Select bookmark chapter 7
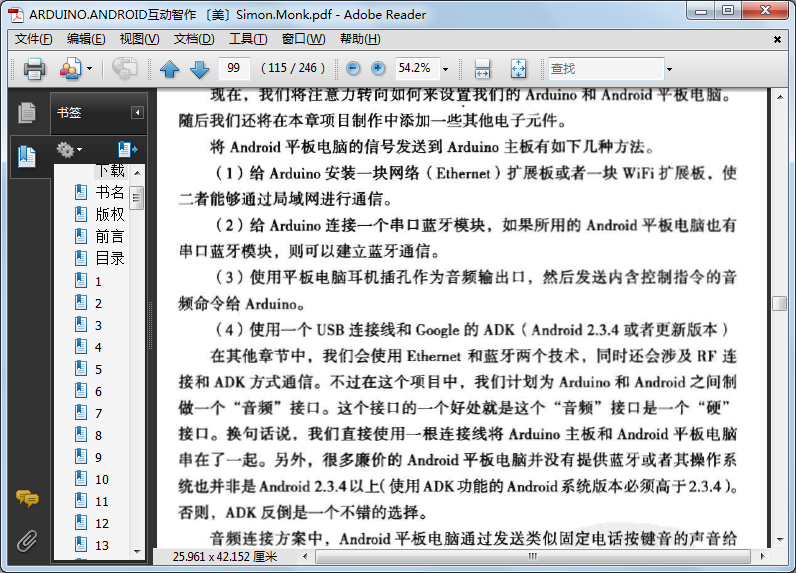 (x=98, y=414)
